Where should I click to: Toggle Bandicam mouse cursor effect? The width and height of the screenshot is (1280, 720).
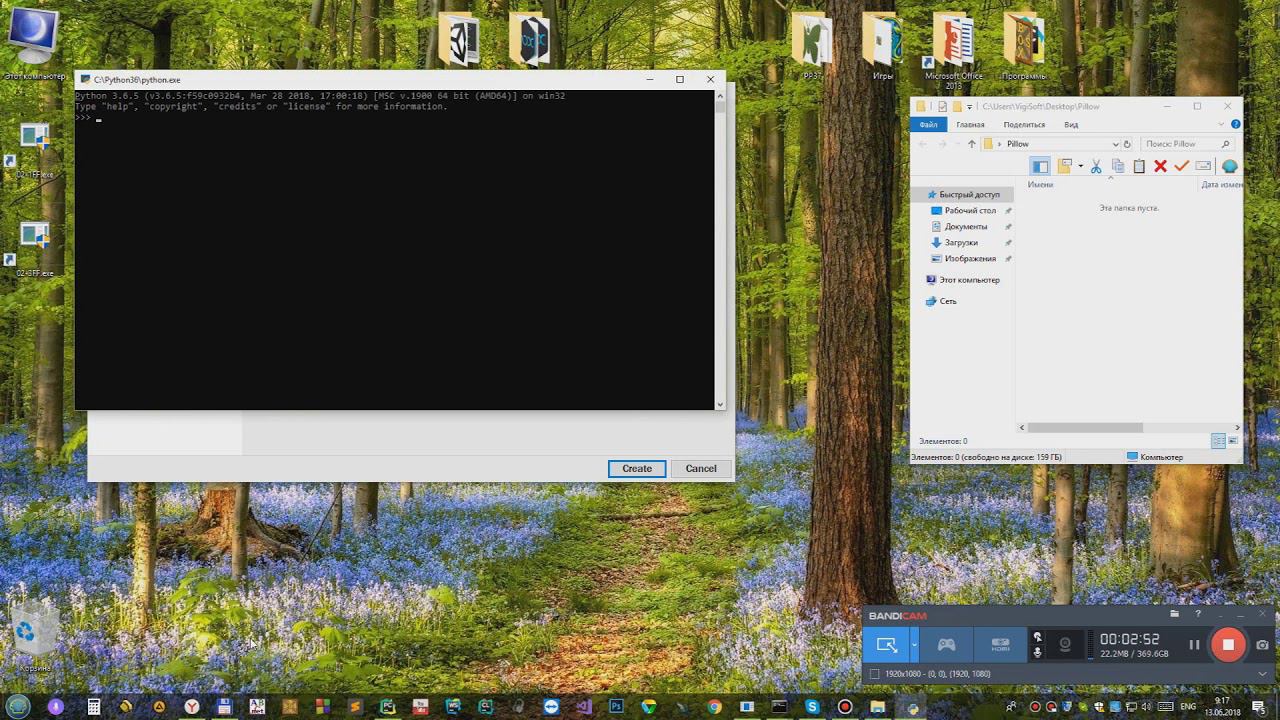1037,637
